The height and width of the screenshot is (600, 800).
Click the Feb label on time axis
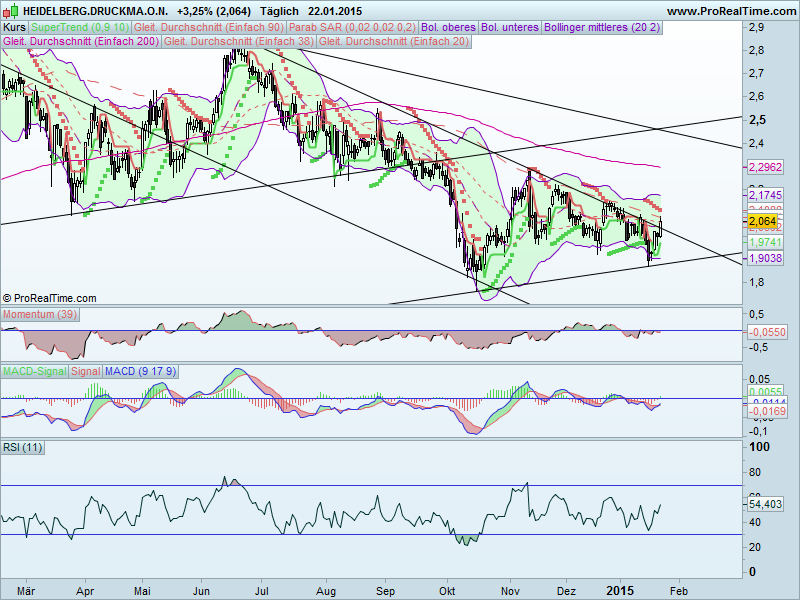pos(679,591)
